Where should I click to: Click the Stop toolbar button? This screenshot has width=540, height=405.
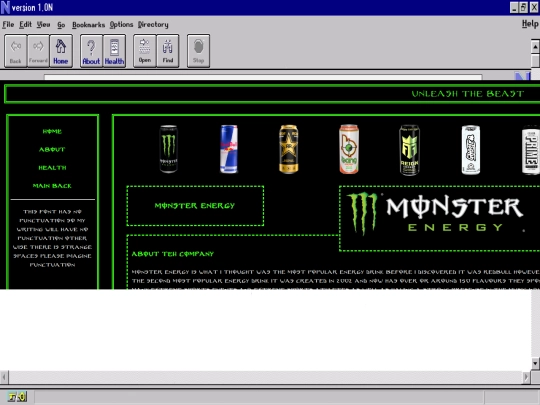(x=198, y=51)
